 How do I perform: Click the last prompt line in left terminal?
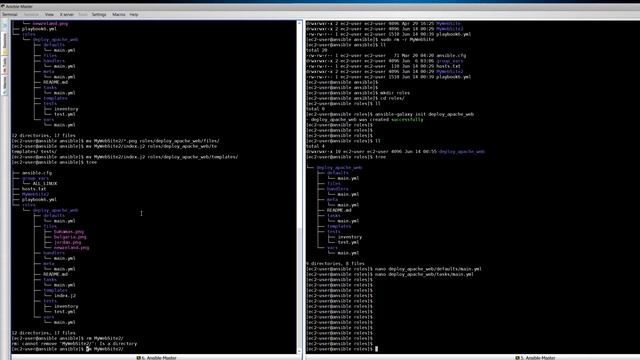(x=67, y=349)
